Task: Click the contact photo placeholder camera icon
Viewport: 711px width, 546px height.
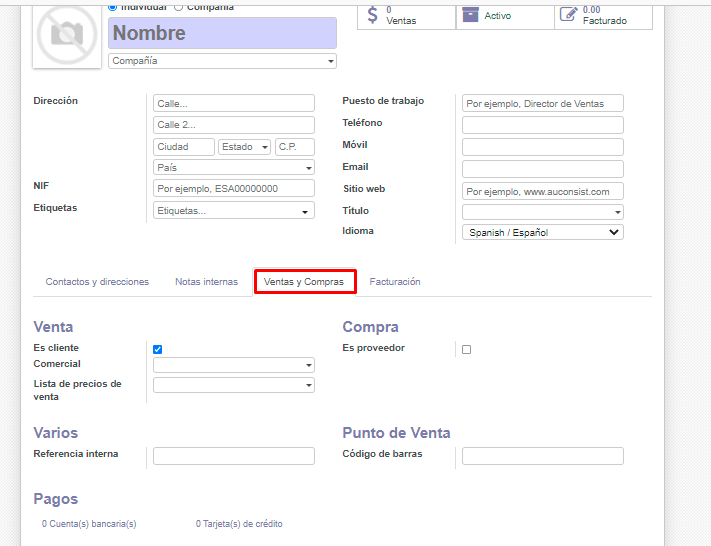Action: [x=67, y=34]
